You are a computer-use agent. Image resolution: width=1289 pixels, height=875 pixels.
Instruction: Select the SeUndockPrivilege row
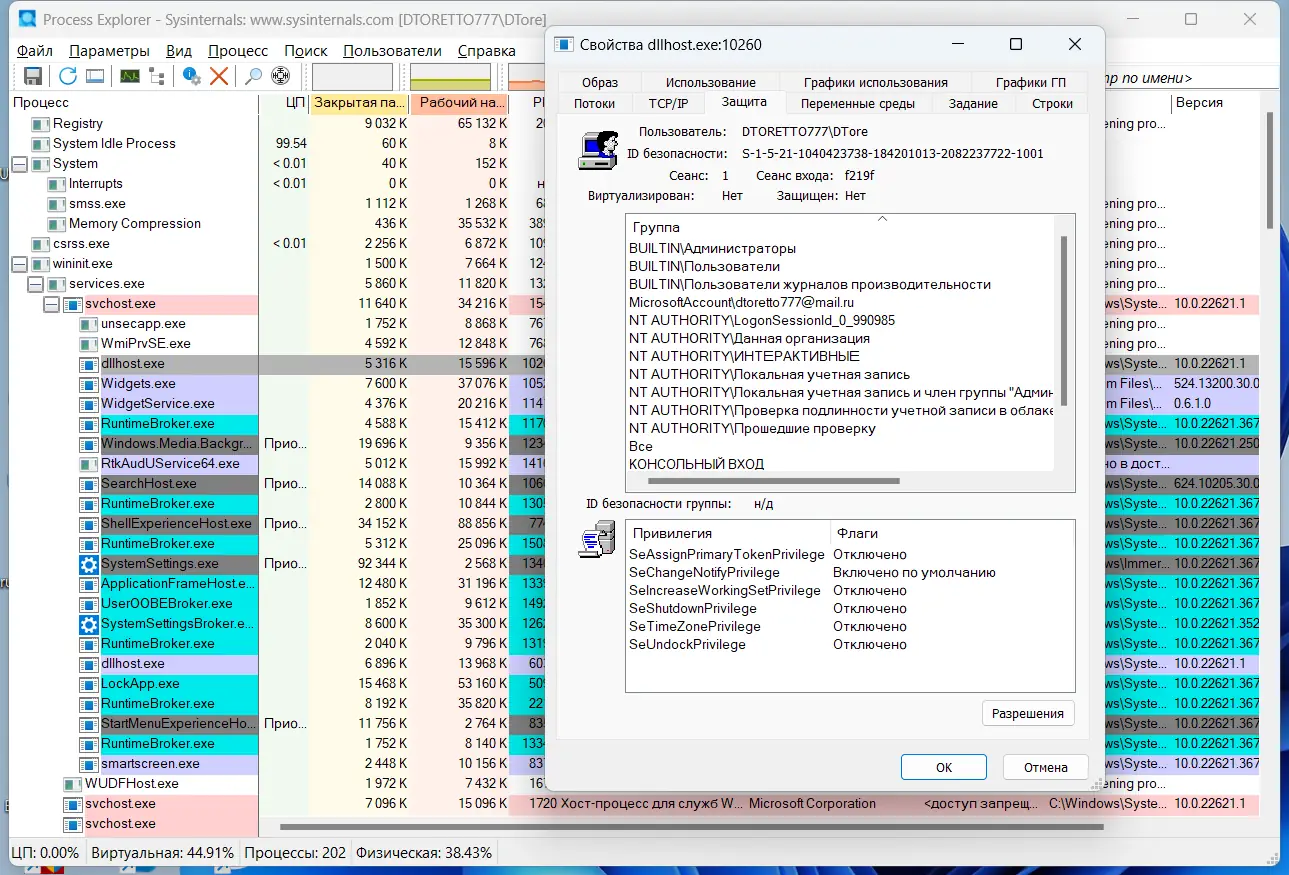click(x=850, y=644)
